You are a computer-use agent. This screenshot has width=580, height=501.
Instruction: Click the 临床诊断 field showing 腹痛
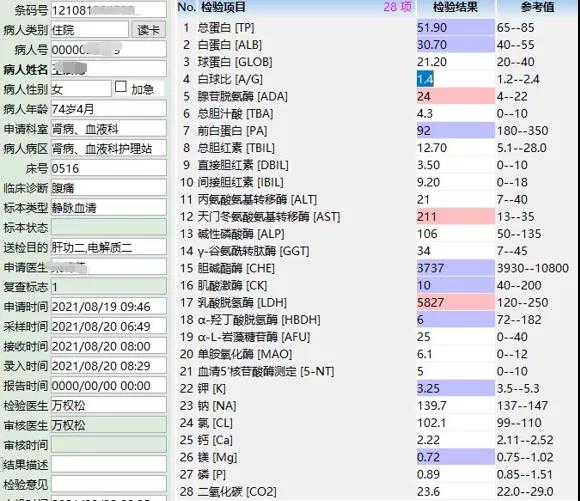(x=108, y=188)
